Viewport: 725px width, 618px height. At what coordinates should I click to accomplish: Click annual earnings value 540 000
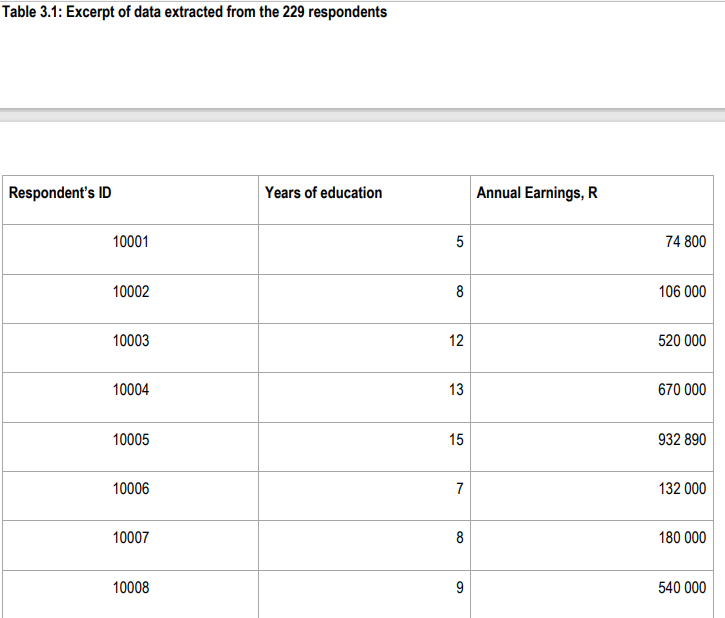(x=682, y=587)
